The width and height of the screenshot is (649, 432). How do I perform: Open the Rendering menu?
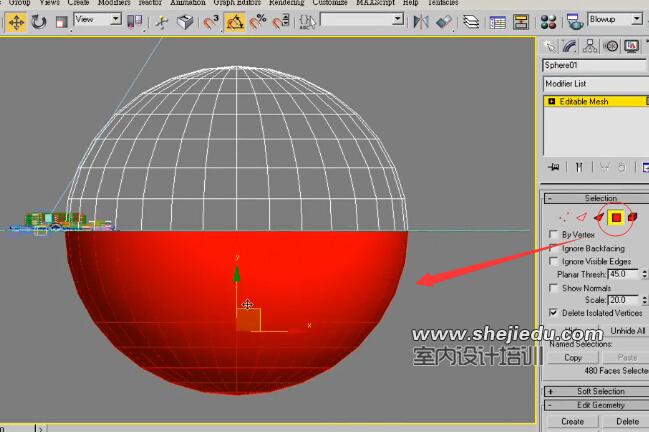(286, 2)
